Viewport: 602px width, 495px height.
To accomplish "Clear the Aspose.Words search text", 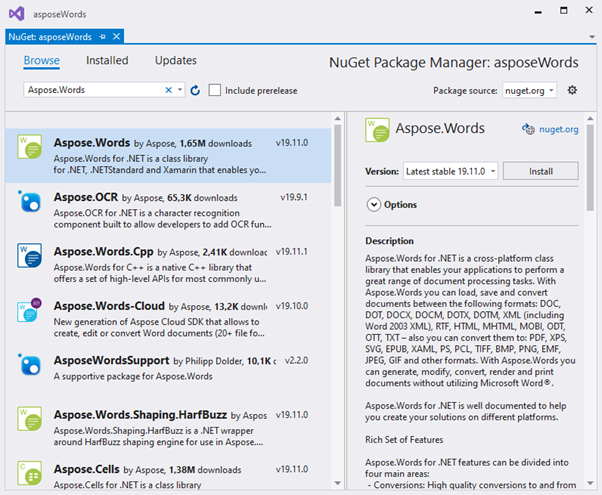I will pos(168,90).
